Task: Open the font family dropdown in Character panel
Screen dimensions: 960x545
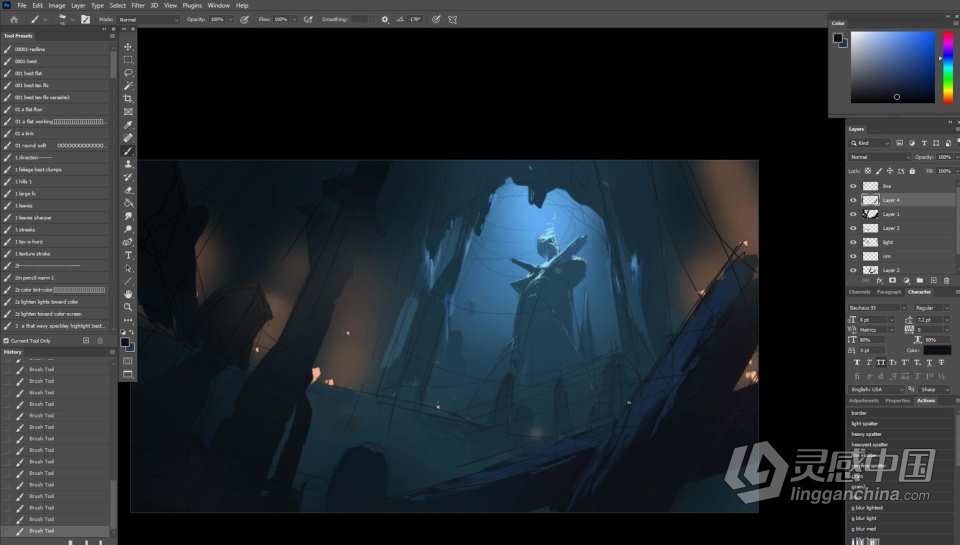Action: tap(877, 307)
